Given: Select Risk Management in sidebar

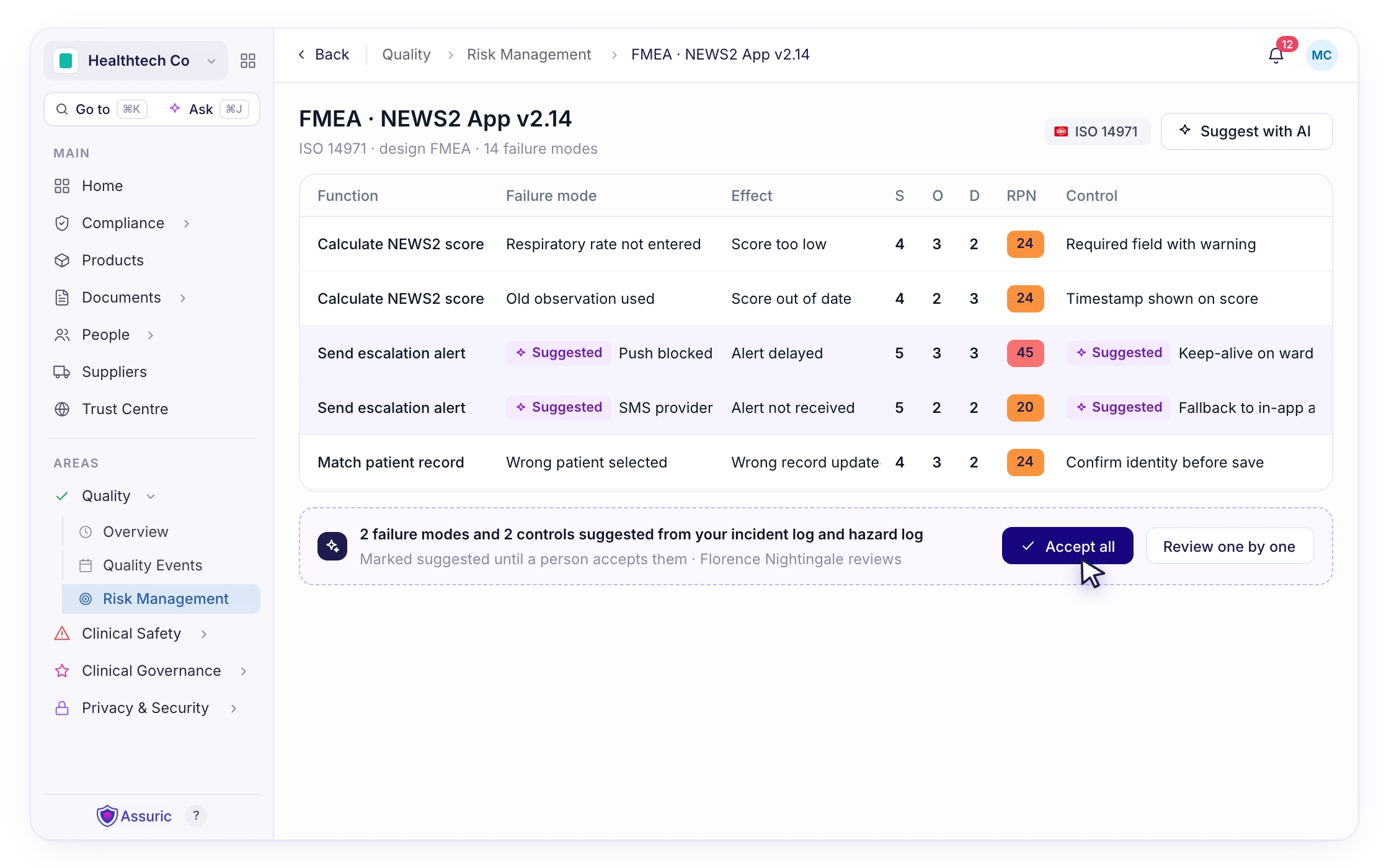Looking at the screenshot, I should pos(161,599).
